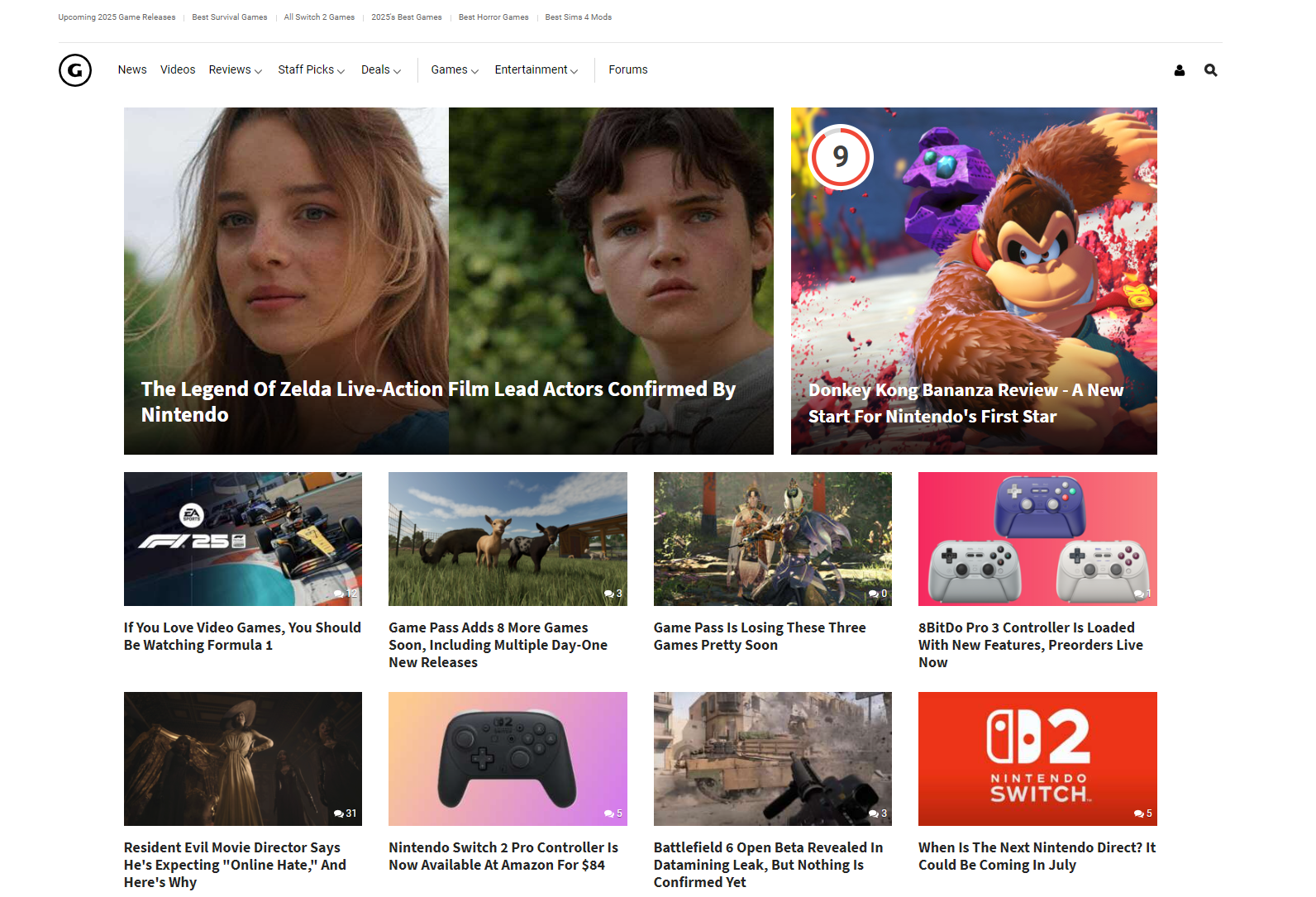The width and height of the screenshot is (1316, 897).
Task: Click comment count on 8BitDo controller article
Action: (1142, 594)
